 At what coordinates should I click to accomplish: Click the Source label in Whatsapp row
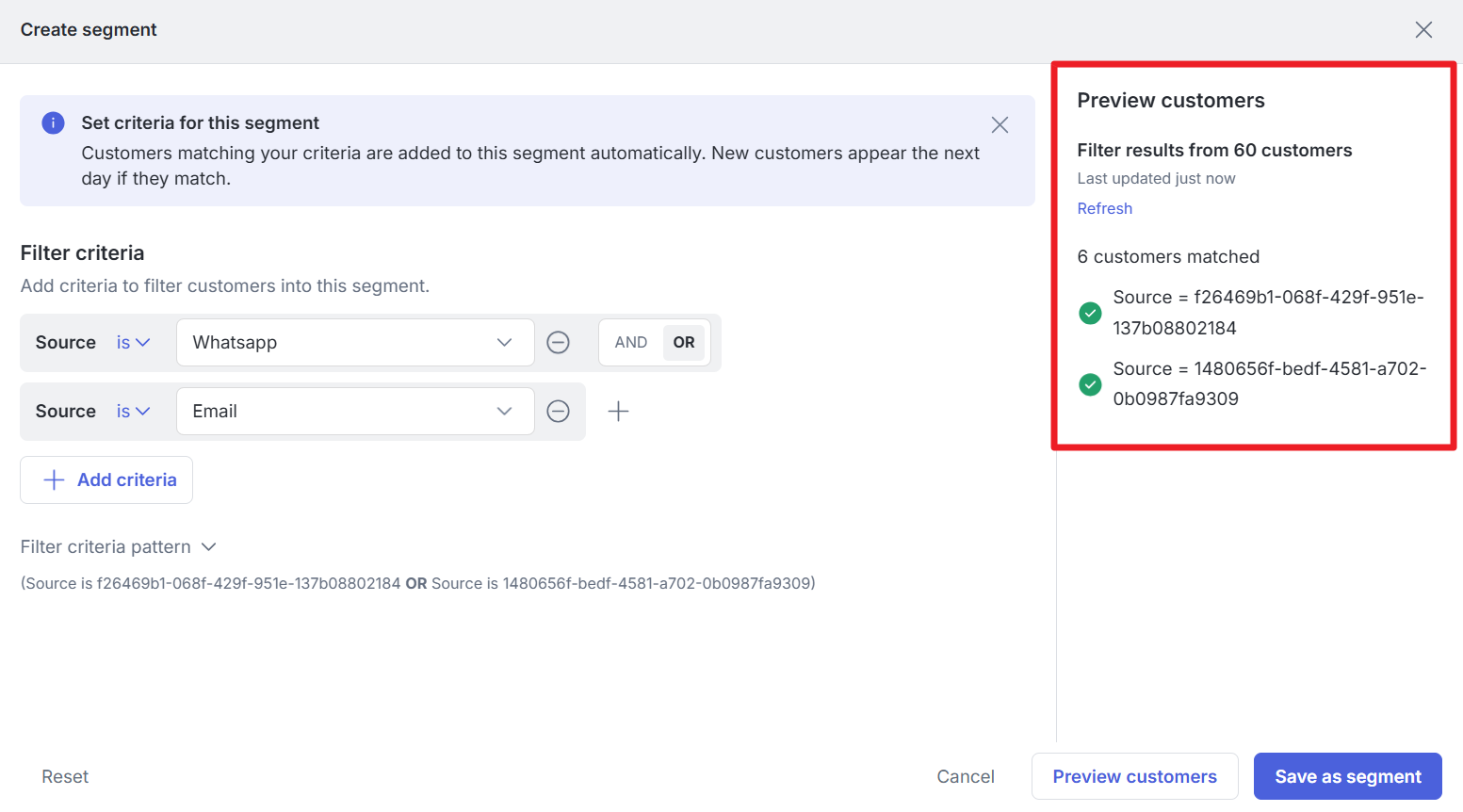66,343
